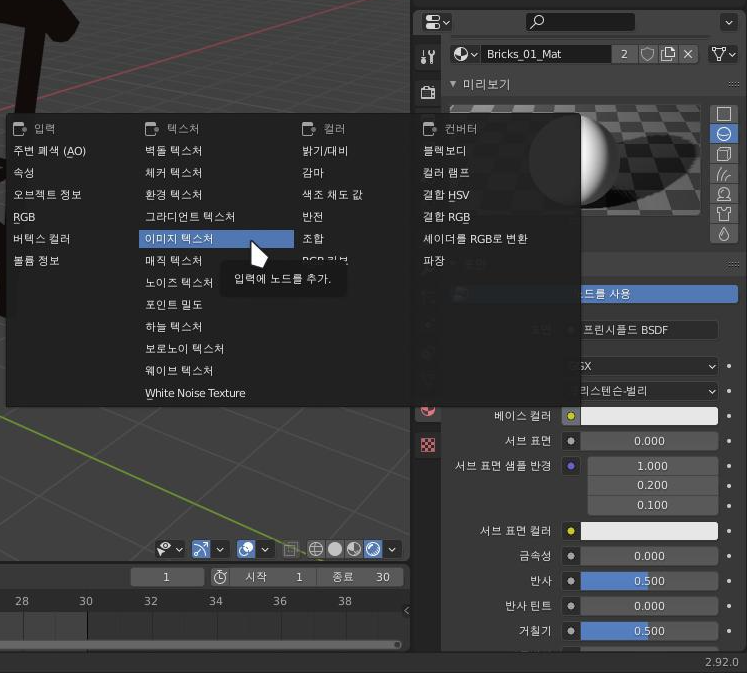Open the material browse dropdown
The height and width of the screenshot is (673, 747).
pos(465,54)
